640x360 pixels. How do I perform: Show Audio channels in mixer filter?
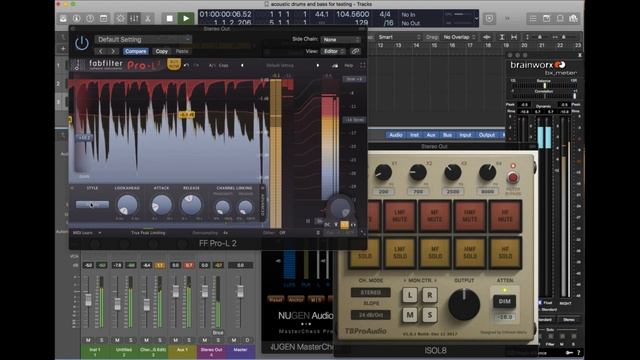(x=396, y=135)
